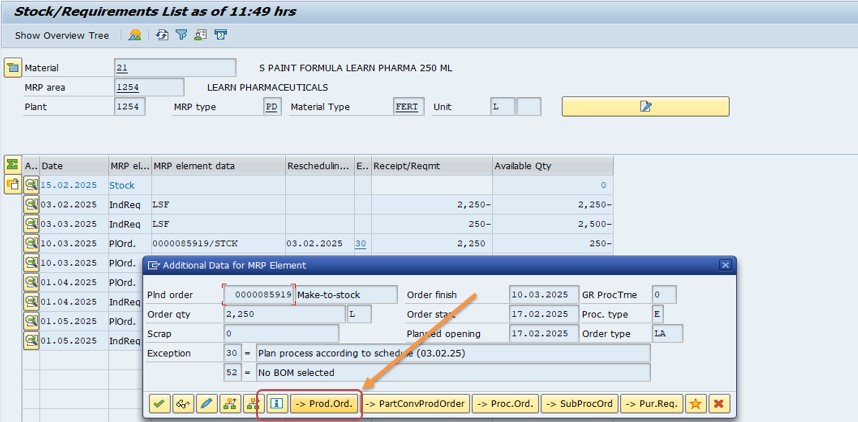Click -> Pur.Req. button
858x422 pixels.
(652, 404)
